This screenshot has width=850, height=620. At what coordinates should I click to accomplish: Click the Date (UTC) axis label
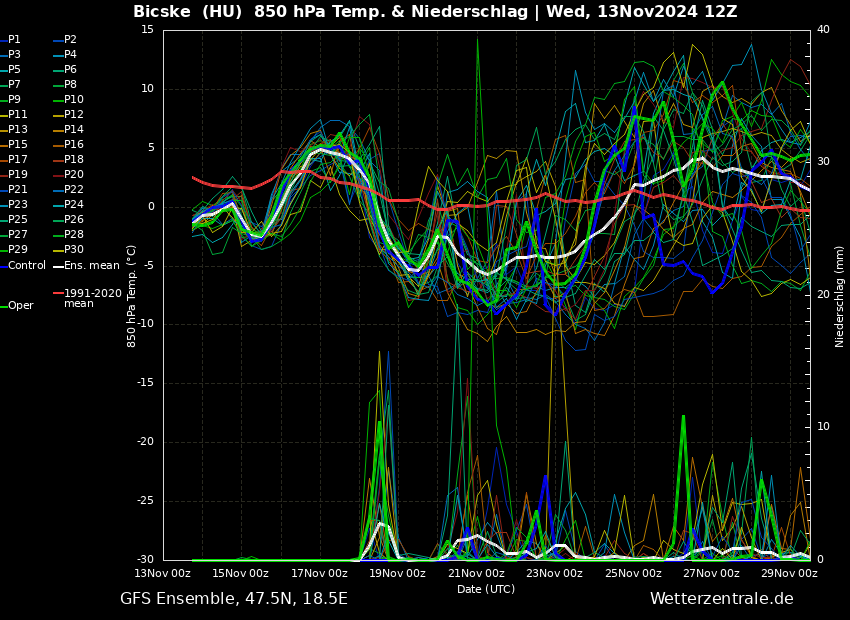[x=486, y=589]
